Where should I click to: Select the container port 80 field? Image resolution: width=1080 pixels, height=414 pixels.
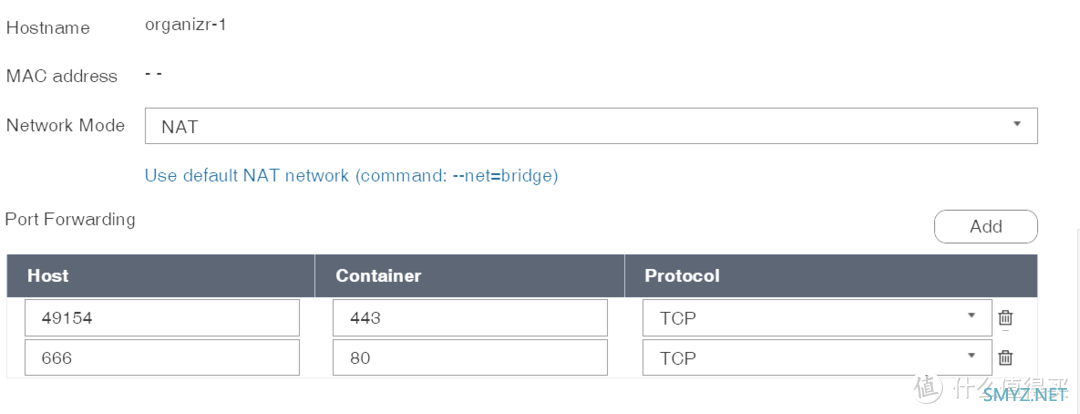pos(470,357)
